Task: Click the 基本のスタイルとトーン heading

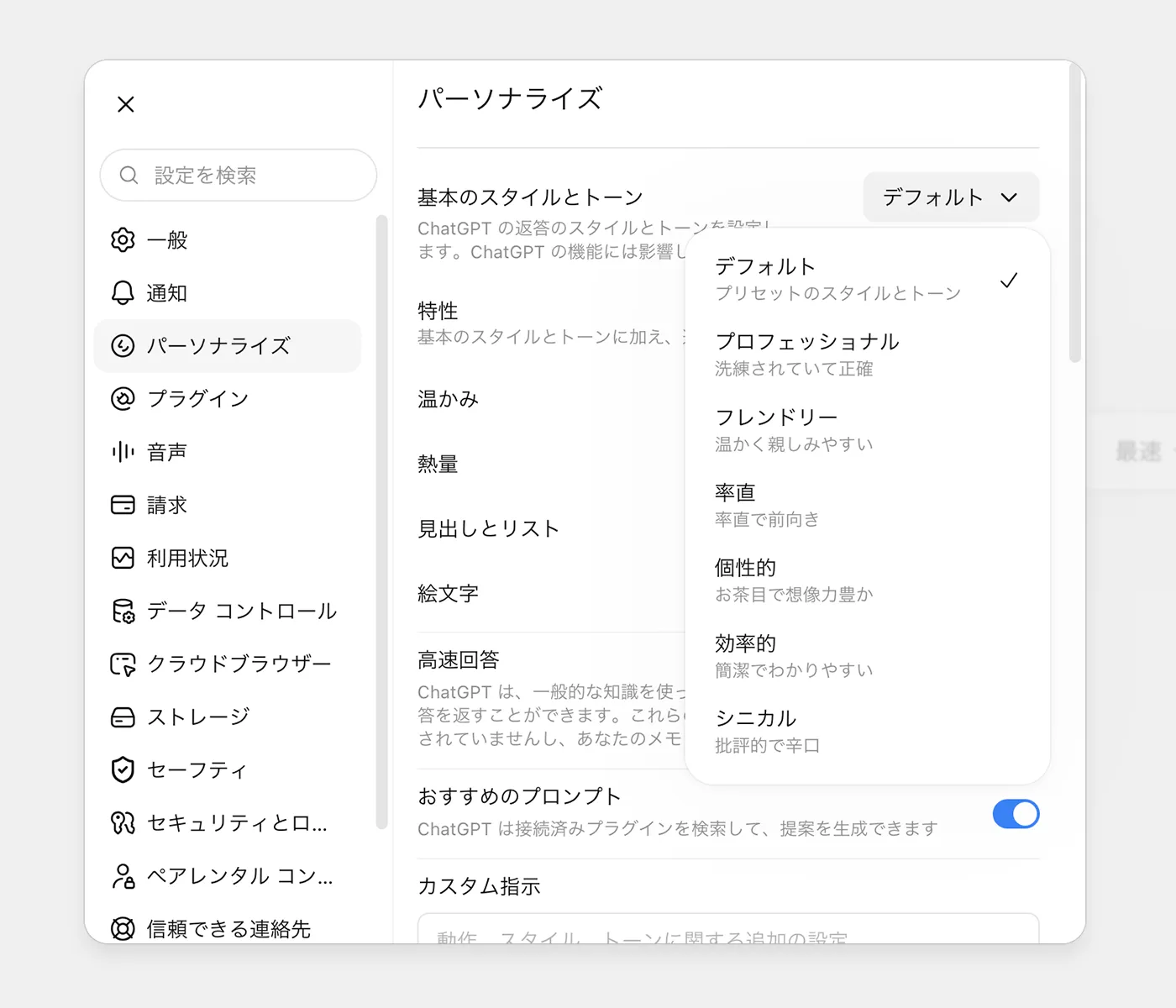Action: [x=530, y=197]
